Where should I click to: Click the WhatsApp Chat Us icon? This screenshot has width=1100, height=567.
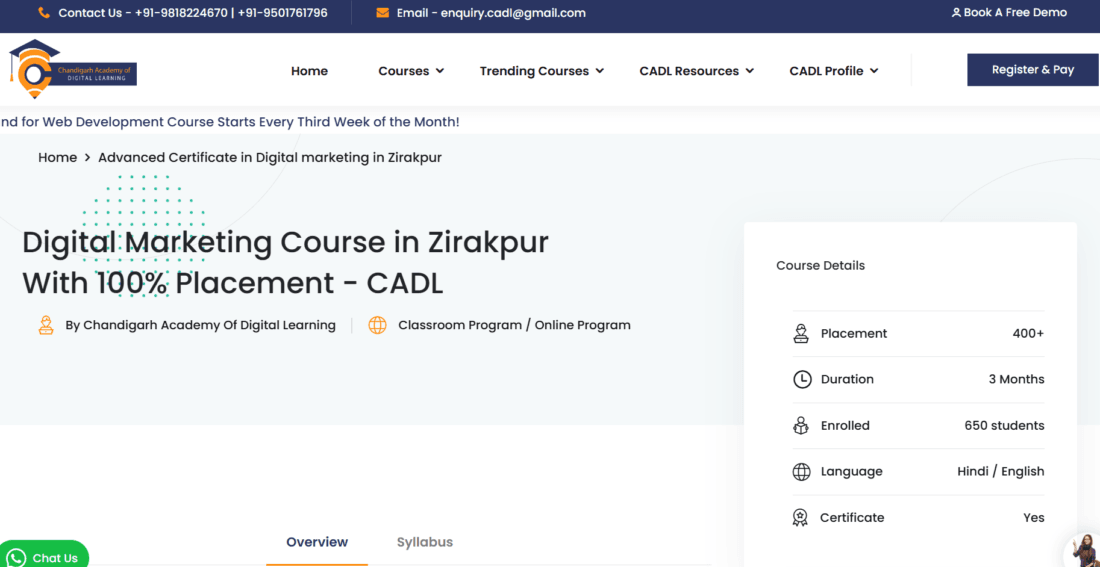coord(17,557)
